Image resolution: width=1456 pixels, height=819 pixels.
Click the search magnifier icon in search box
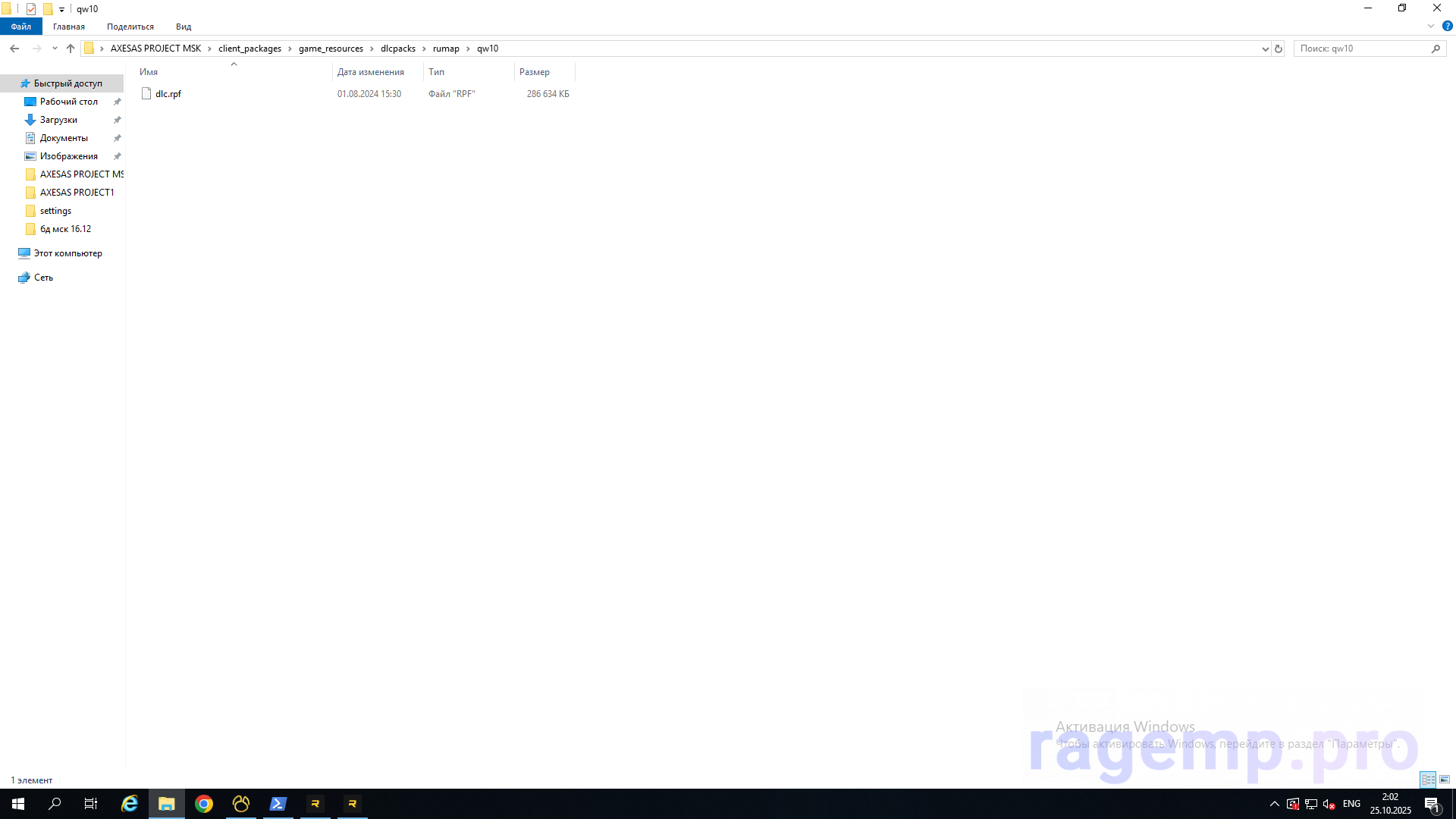(x=1436, y=49)
